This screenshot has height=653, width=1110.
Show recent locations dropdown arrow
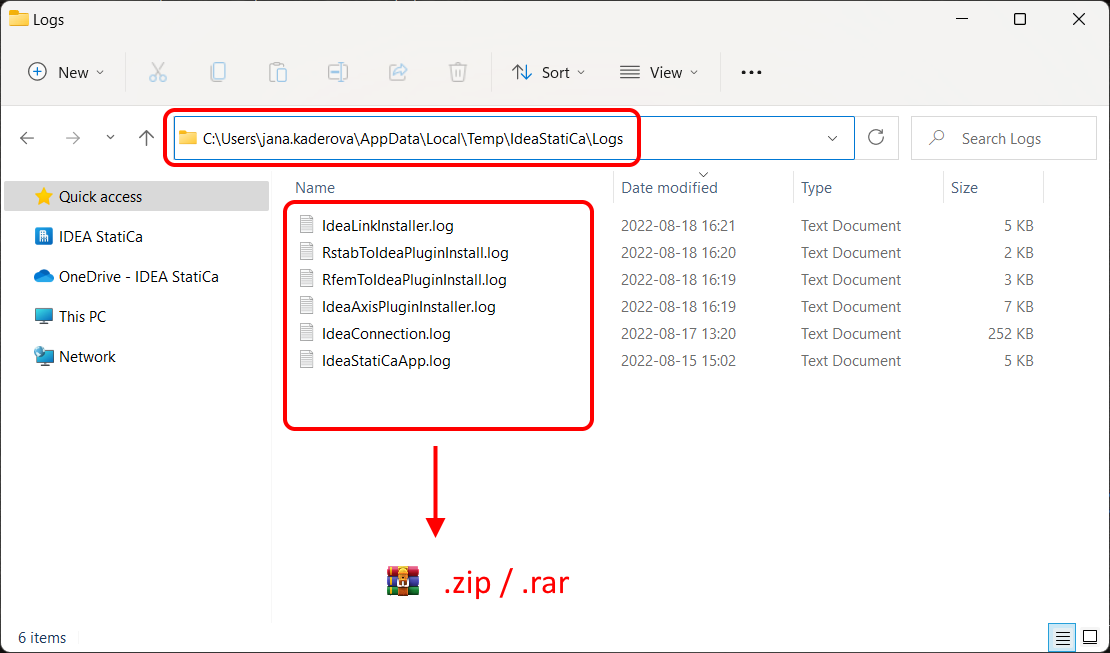110,137
